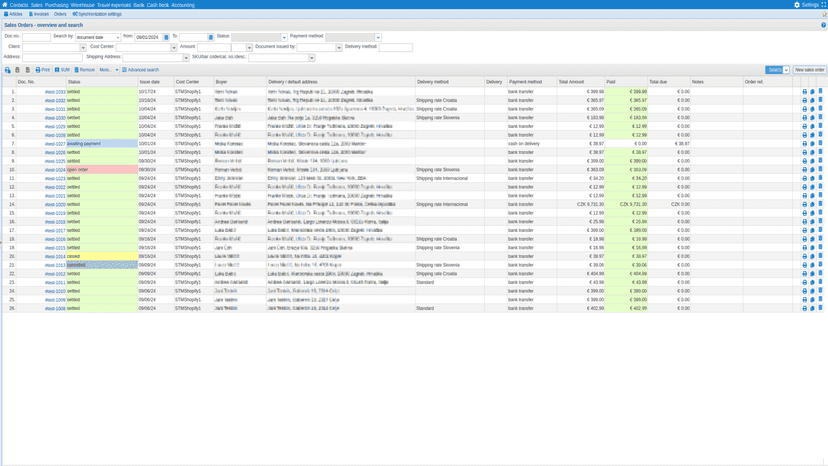Open order link #test-1013
Image resolution: width=828 pixels, height=466 pixels.
pyautogui.click(x=55, y=265)
